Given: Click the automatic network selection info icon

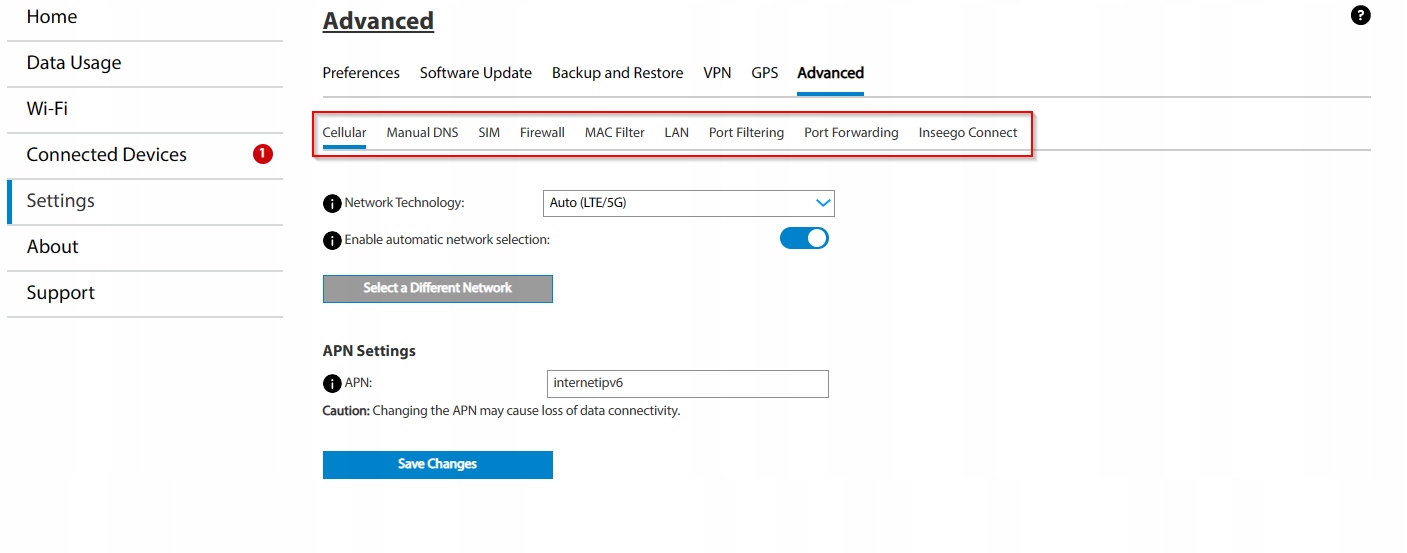Looking at the screenshot, I should 332,240.
